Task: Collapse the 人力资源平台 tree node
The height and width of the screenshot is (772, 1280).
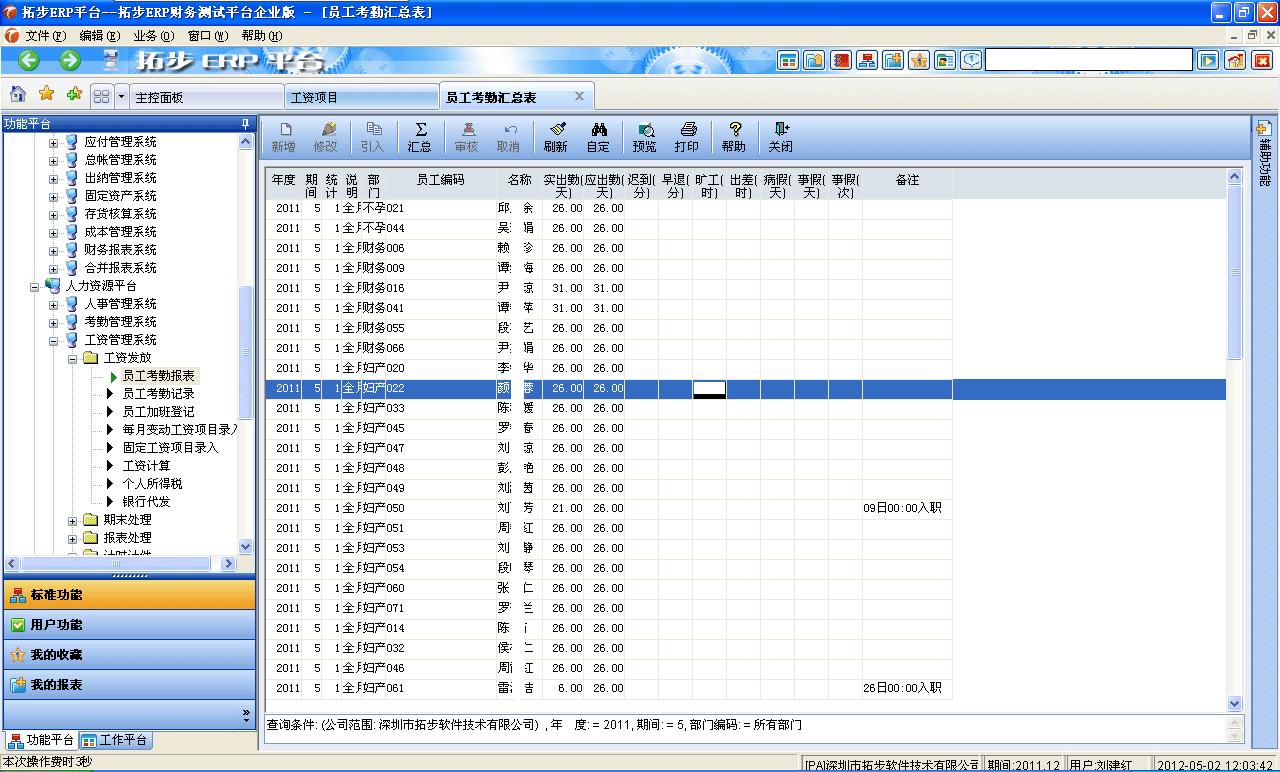Action: pyautogui.click(x=34, y=285)
